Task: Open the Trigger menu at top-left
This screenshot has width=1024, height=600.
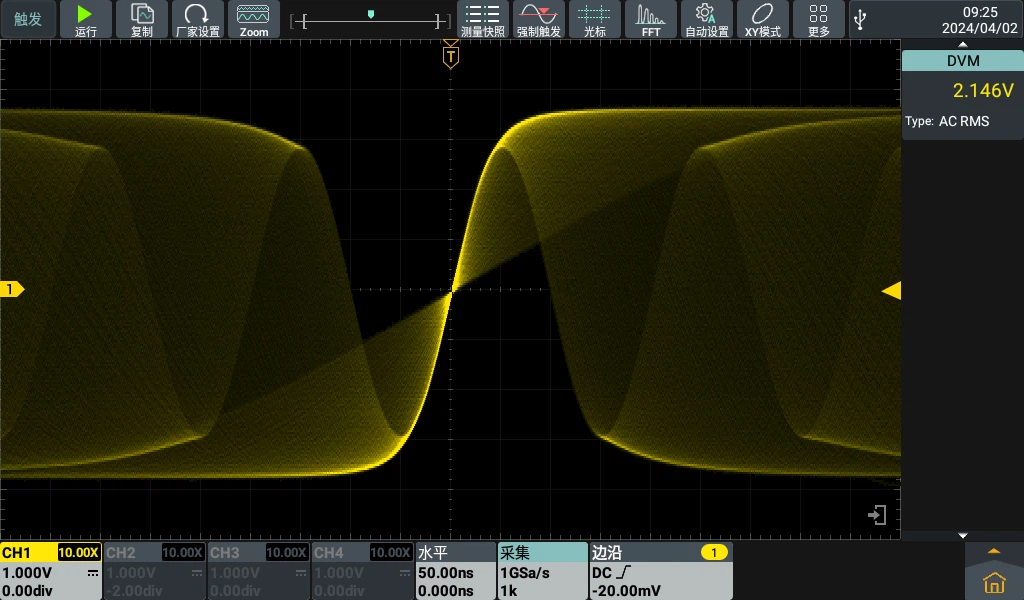Action: coord(28,19)
